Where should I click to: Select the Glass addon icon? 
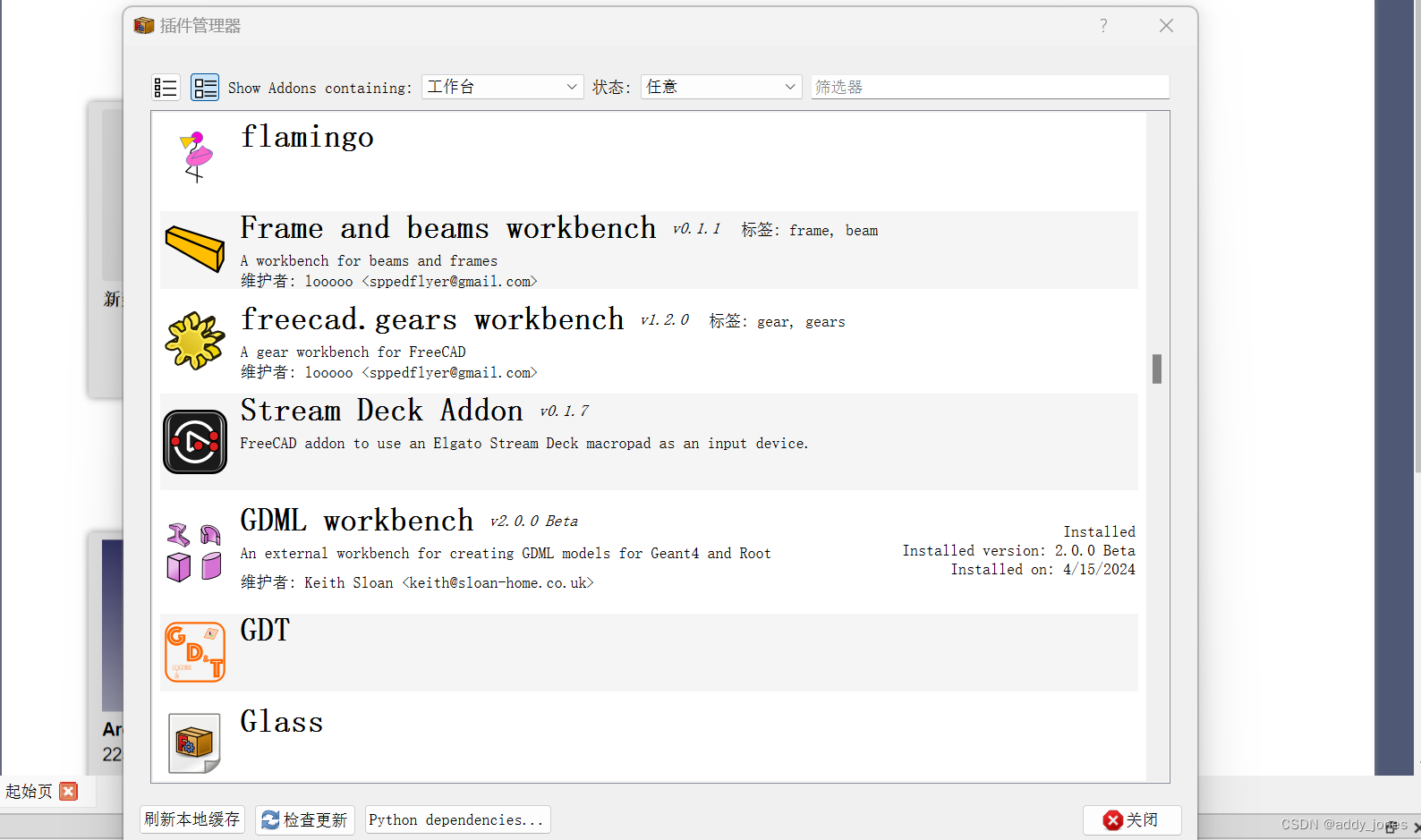[195, 742]
